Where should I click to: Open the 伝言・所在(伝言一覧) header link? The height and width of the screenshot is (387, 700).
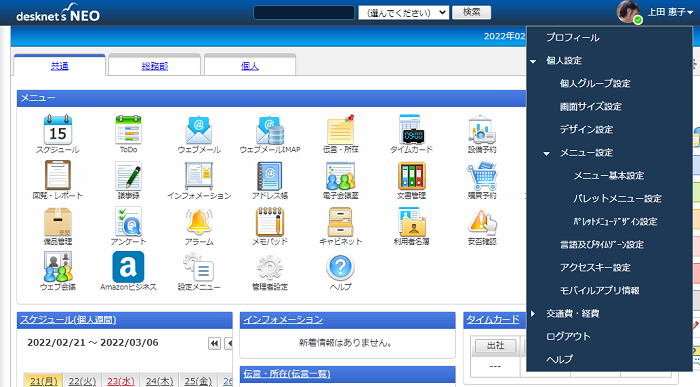[287, 374]
